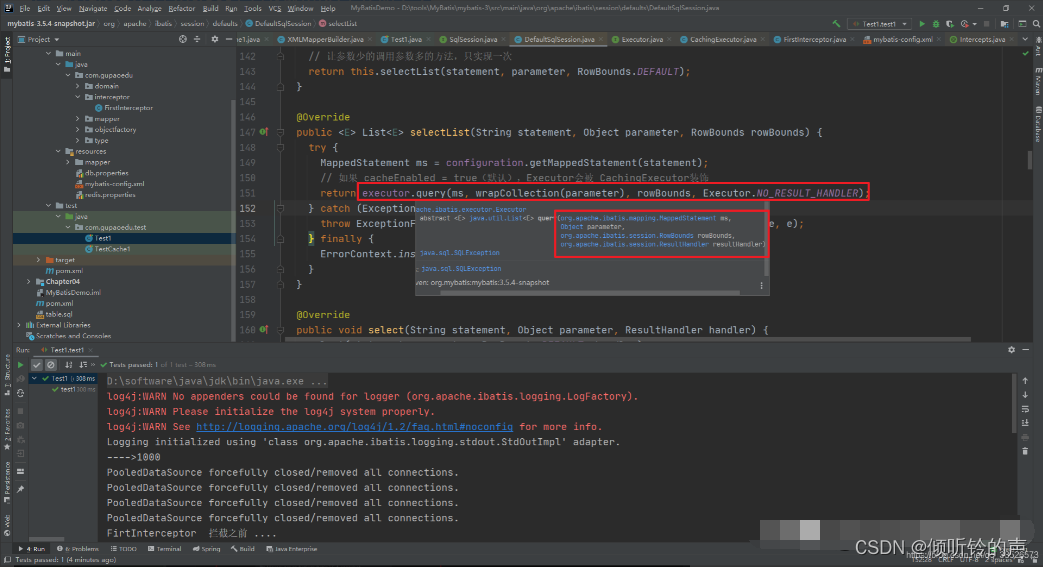Select mybatis-config.xml in project tree
Image resolution: width=1043 pixels, height=567 pixels.
pyautogui.click(x=110, y=184)
